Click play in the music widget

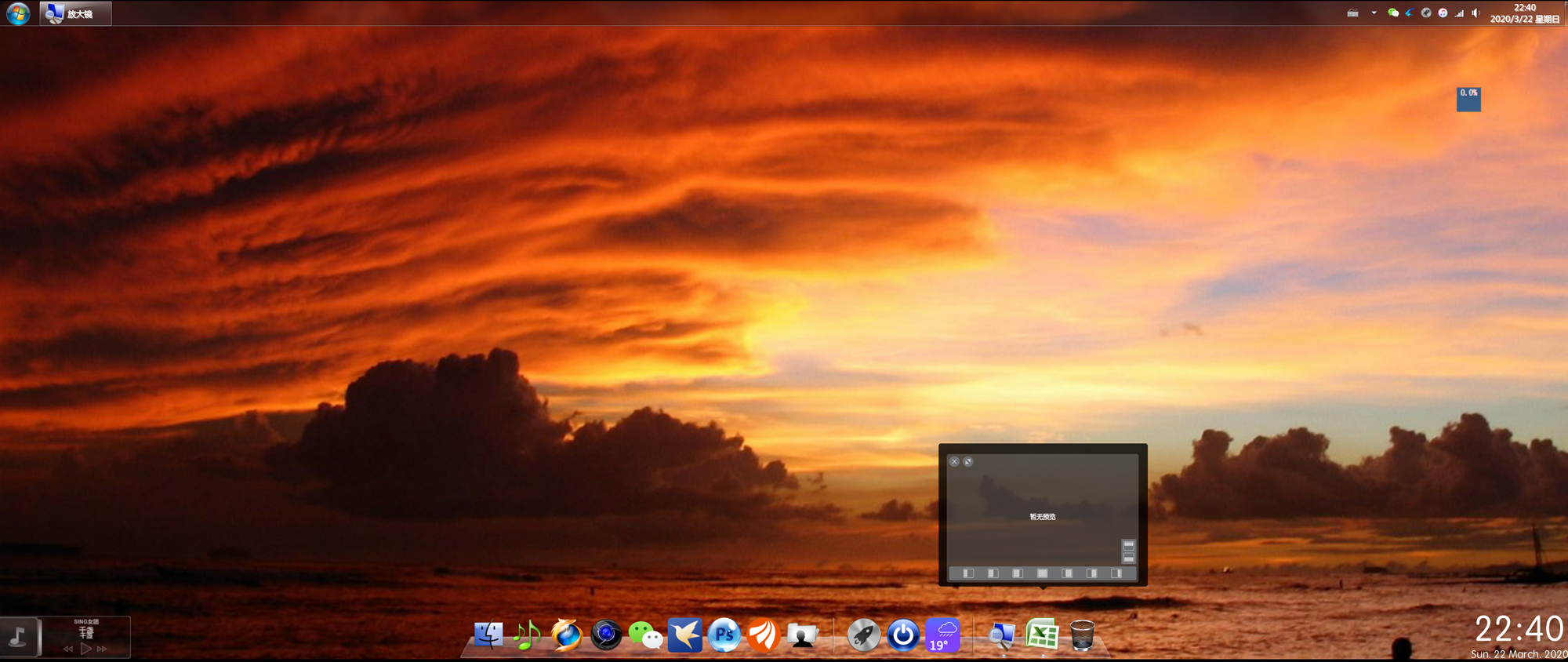pyautogui.click(x=86, y=649)
